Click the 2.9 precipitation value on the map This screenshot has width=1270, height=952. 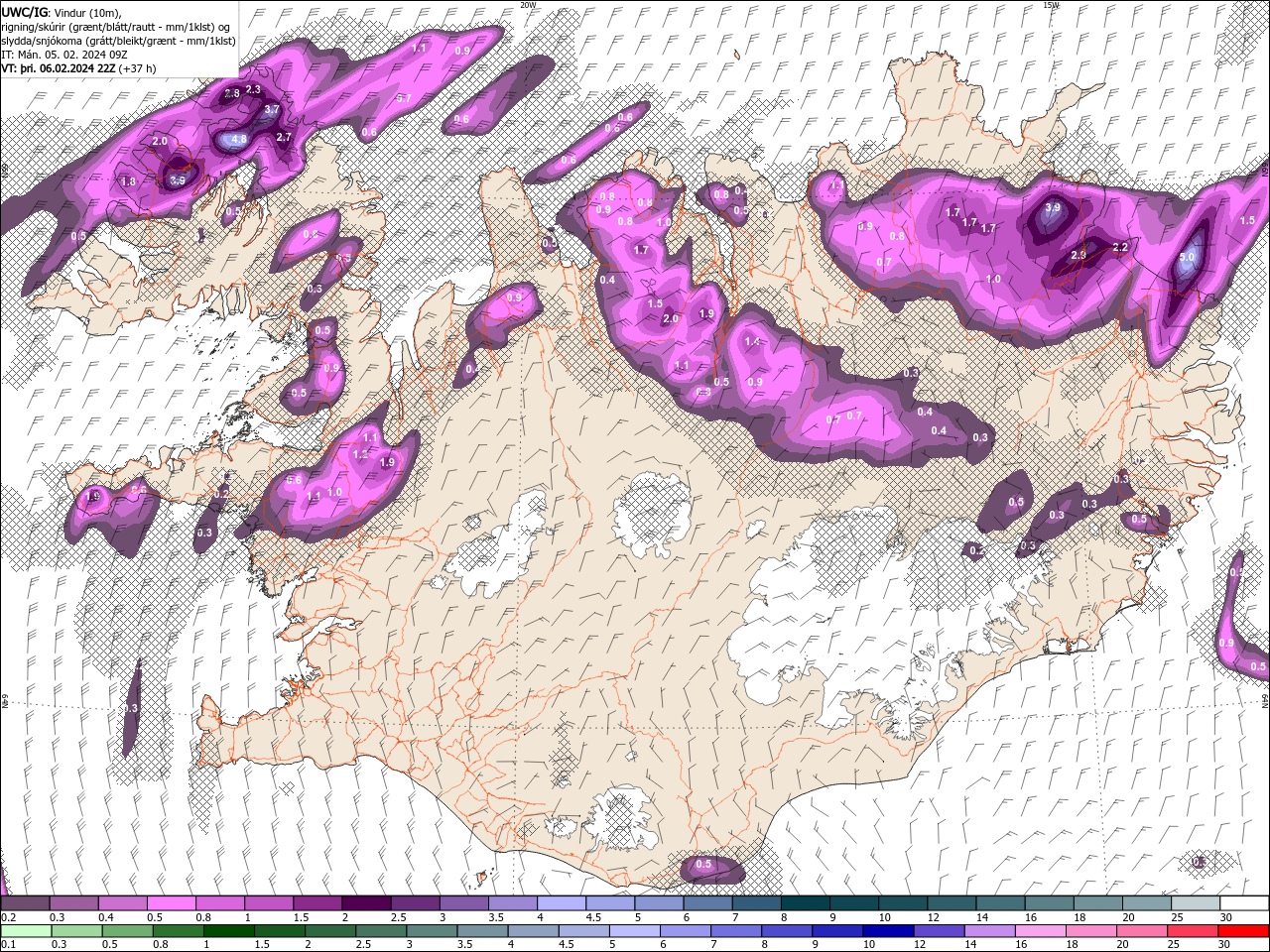coord(1079,255)
